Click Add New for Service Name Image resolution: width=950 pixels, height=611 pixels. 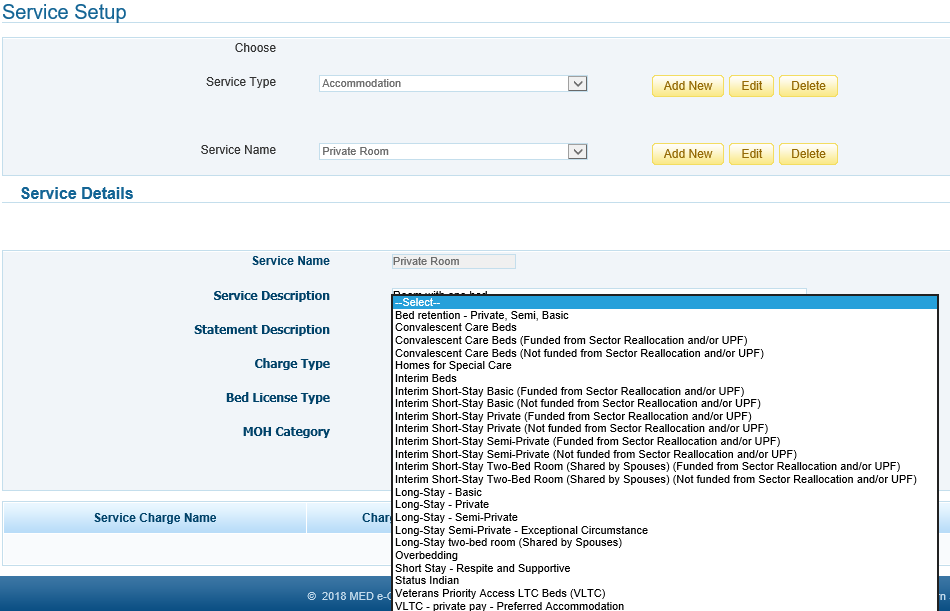[687, 154]
